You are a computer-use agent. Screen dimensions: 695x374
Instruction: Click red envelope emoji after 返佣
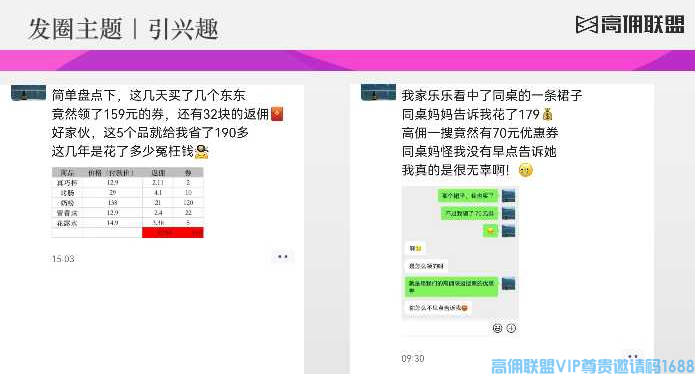277,114
